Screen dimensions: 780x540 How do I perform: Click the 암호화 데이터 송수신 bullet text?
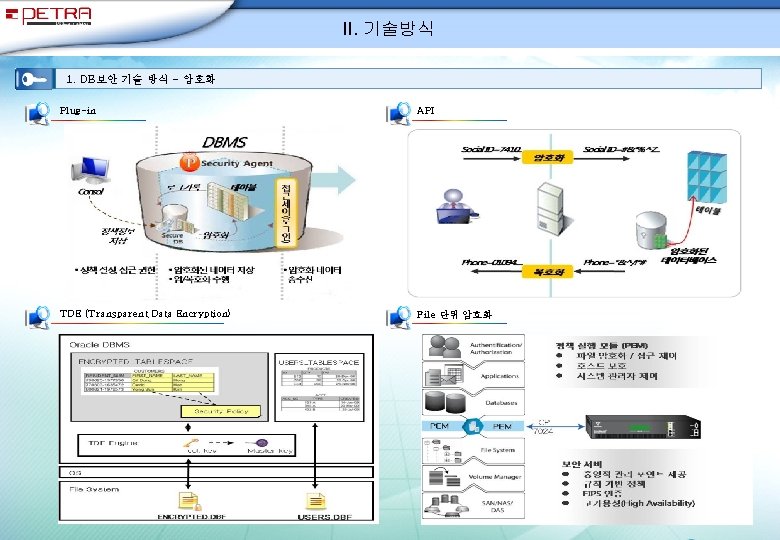click(x=315, y=274)
